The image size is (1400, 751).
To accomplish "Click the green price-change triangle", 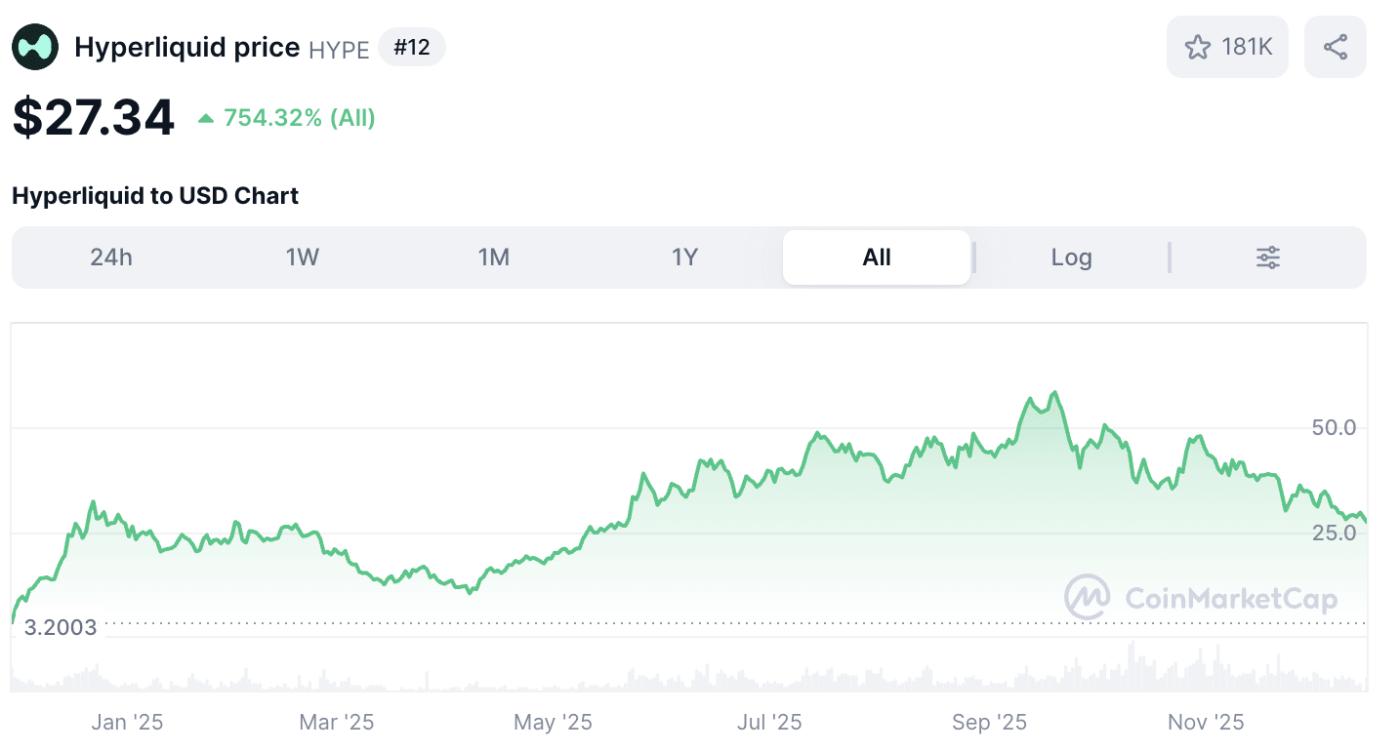I will (206, 119).
